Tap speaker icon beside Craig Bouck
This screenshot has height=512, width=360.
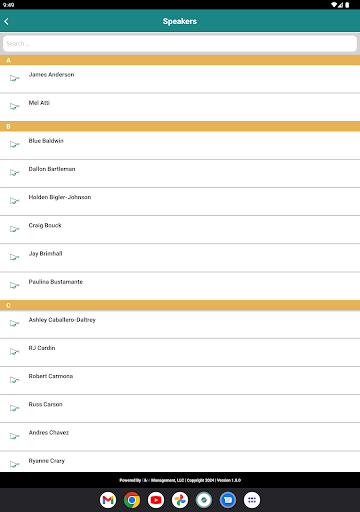[14, 229]
